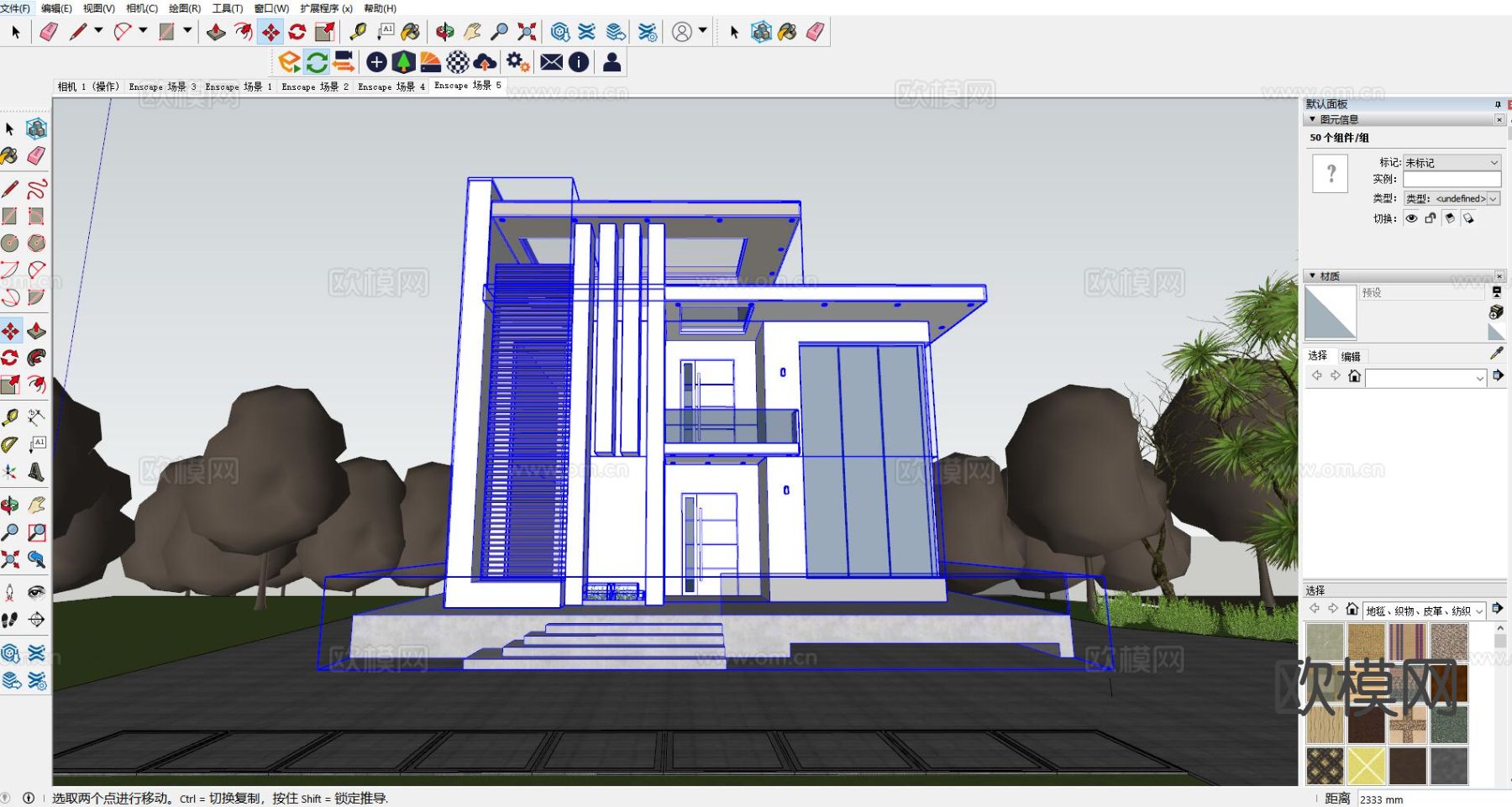Click the 实例 instance name field
Viewport: 1512px width, 807px height.
point(1452,179)
